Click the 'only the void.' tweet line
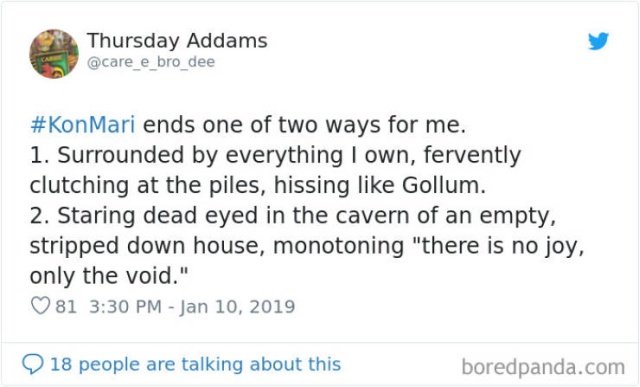Screen dimensions: 640x387 click(x=109, y=276)
